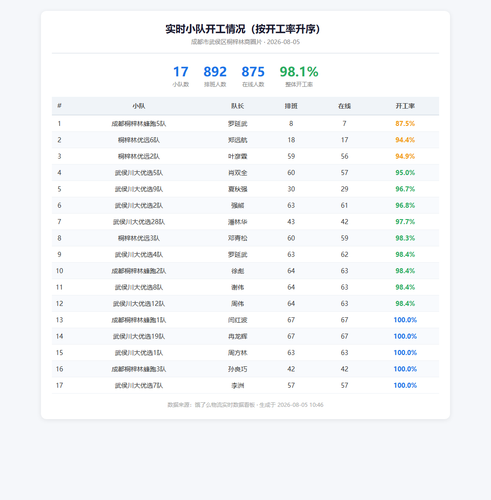491x500 pixels.
Task: Click the 875 online count statistic
Action: (253, 72)
